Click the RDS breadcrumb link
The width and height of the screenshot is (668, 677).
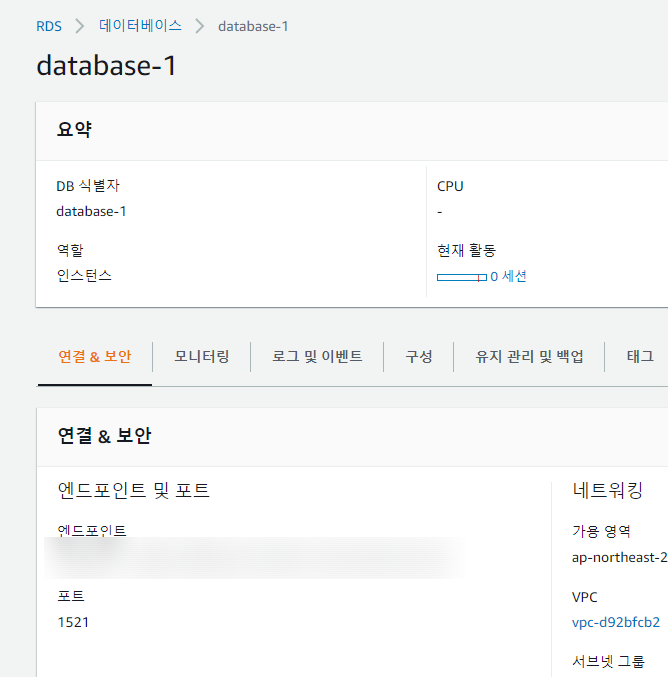click(x=48, y=26)
